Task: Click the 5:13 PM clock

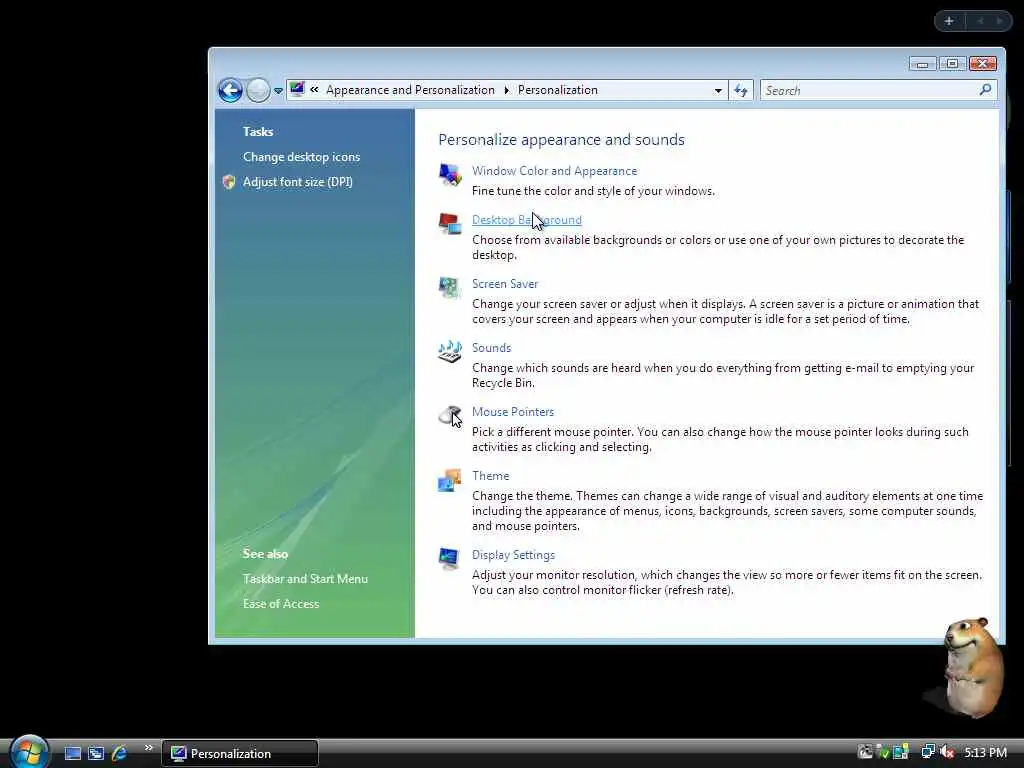Action: point(985,753)
